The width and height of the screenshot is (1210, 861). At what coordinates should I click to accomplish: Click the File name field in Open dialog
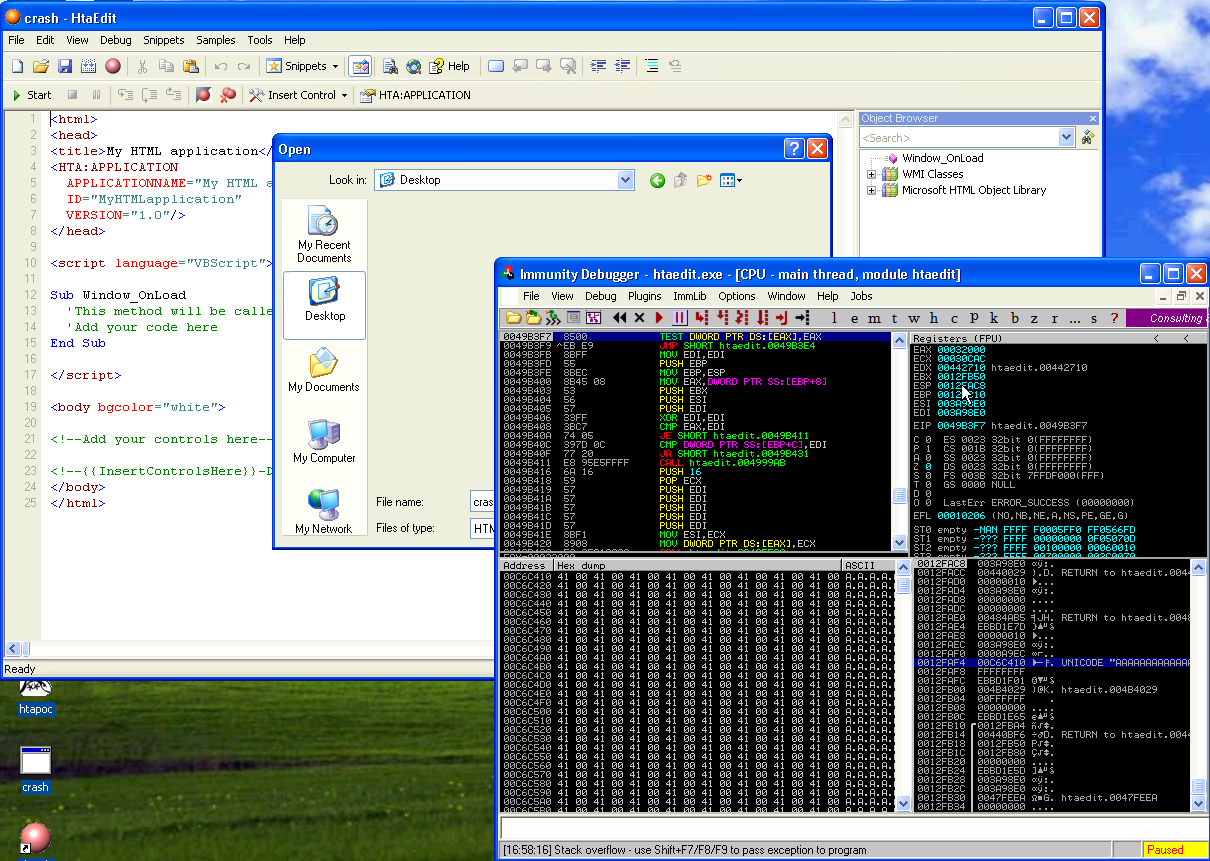click(x=483, y=502)
